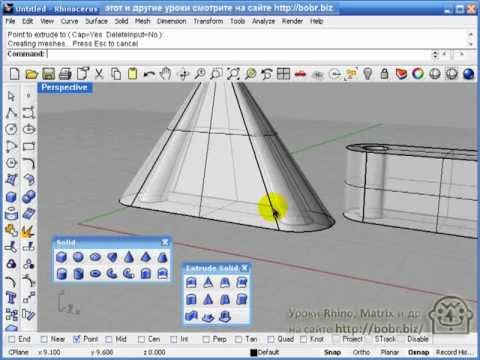Uncheck the Point osnap checkbox
The width and height of the screenshot is (480, 360).
coord(77,339)
